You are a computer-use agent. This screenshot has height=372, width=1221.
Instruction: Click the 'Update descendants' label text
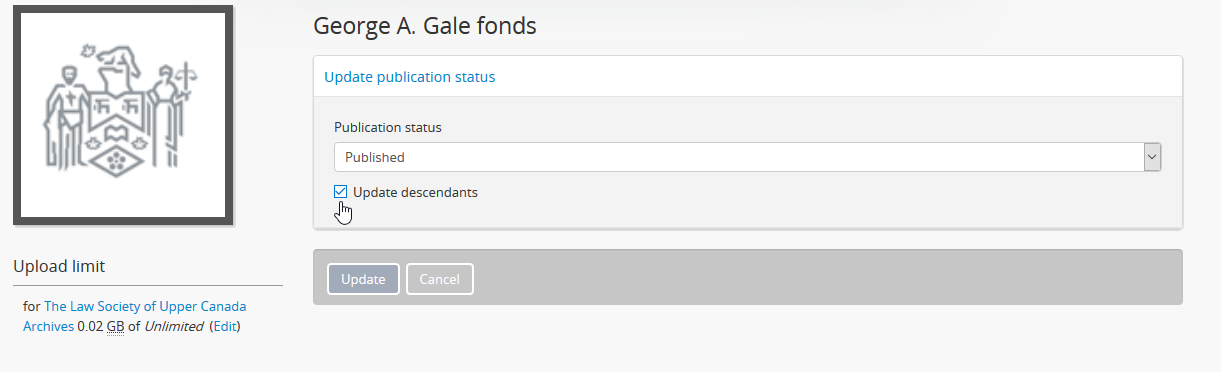[415, 192]
